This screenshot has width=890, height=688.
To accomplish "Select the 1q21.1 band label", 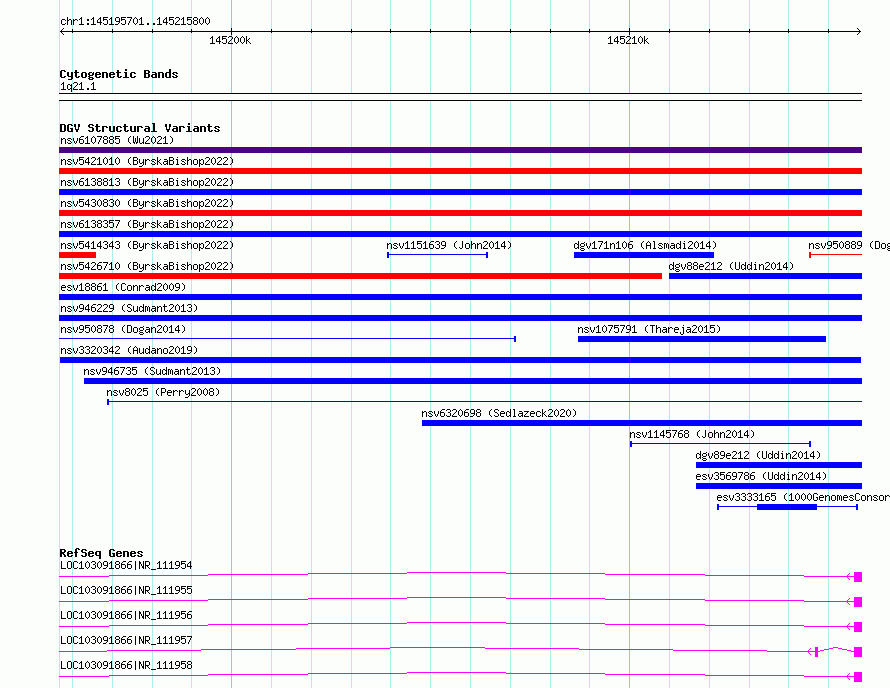I will (x=78, y=87).
